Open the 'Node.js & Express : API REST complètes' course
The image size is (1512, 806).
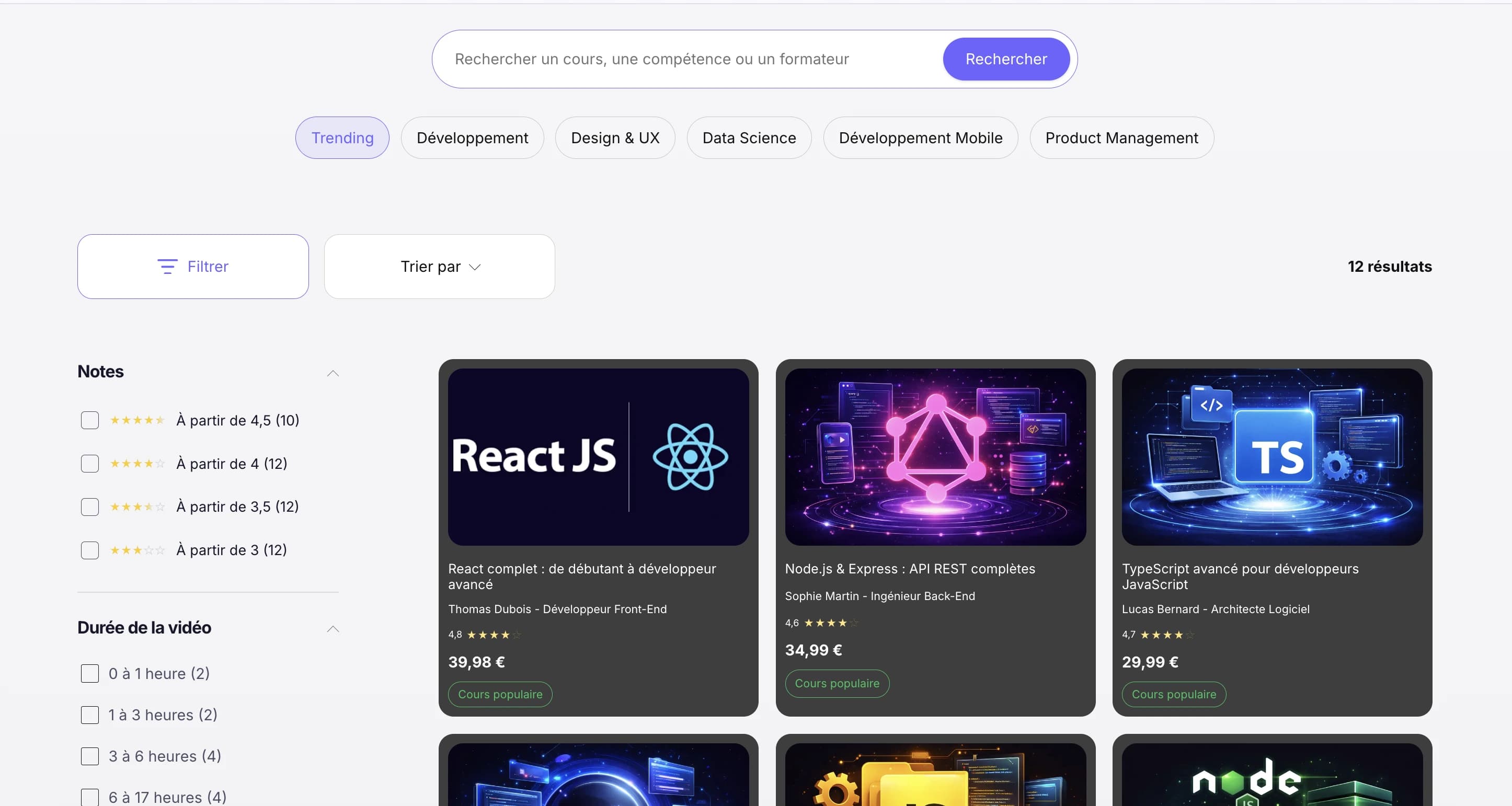(x=909, y=568)
